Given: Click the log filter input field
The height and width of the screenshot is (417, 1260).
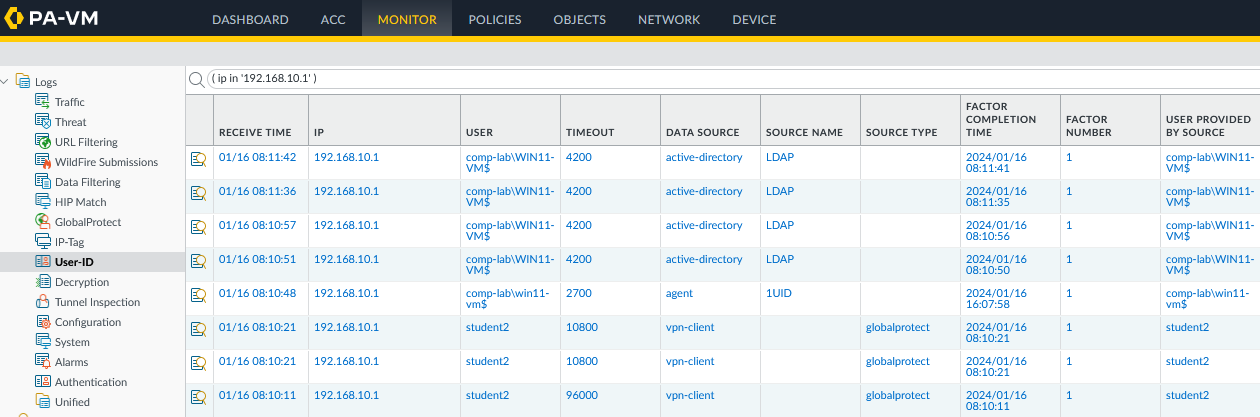Looking at the screenshot, I should tap(732, 78).
